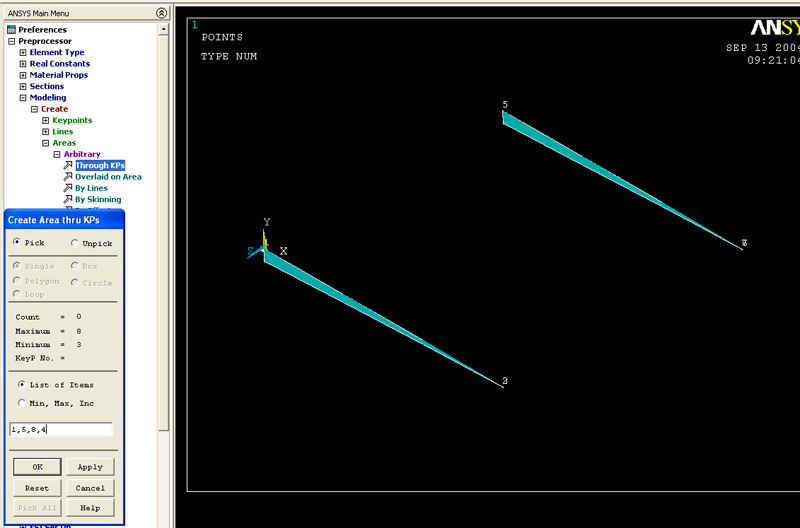This screenshot has height=528, width=800.
Task: Collapse the ANSYS Main Menu panel chevron
Action: pos(161,13)
